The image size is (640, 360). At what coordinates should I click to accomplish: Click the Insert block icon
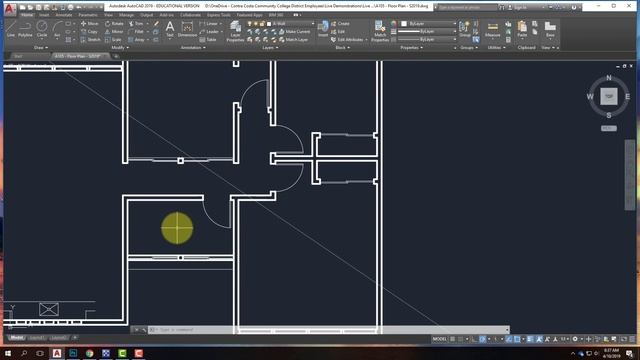point(323,29)
